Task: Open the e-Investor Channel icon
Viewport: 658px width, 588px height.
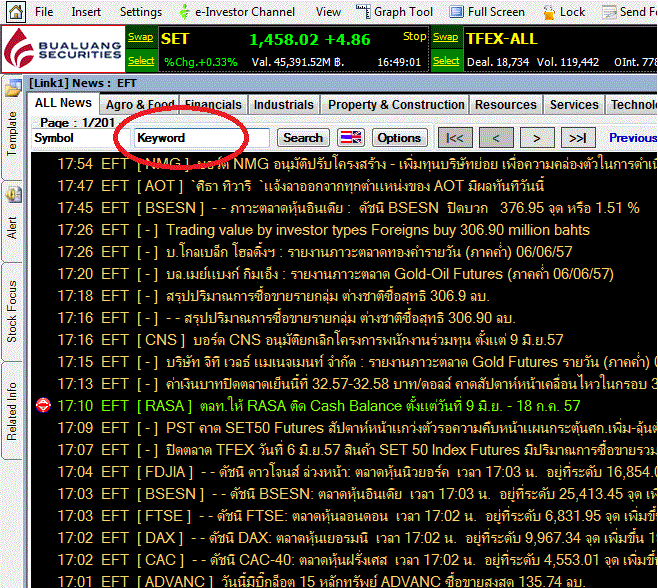Action: pyautogui.click(x=184, y=12)
